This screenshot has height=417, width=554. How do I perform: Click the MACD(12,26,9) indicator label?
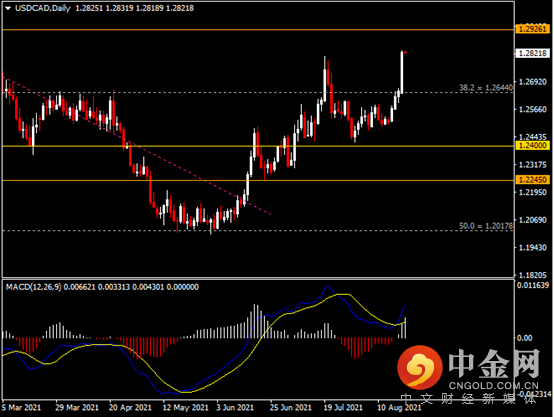[x=33, y=287]
